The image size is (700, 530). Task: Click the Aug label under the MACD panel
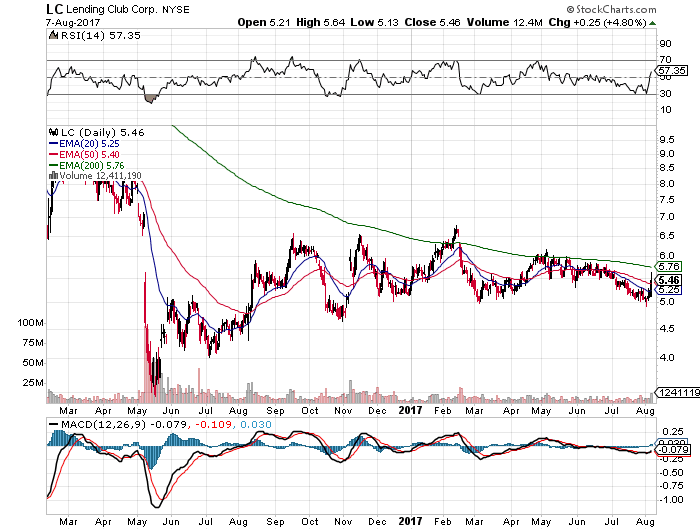click(x=645, y=522)
